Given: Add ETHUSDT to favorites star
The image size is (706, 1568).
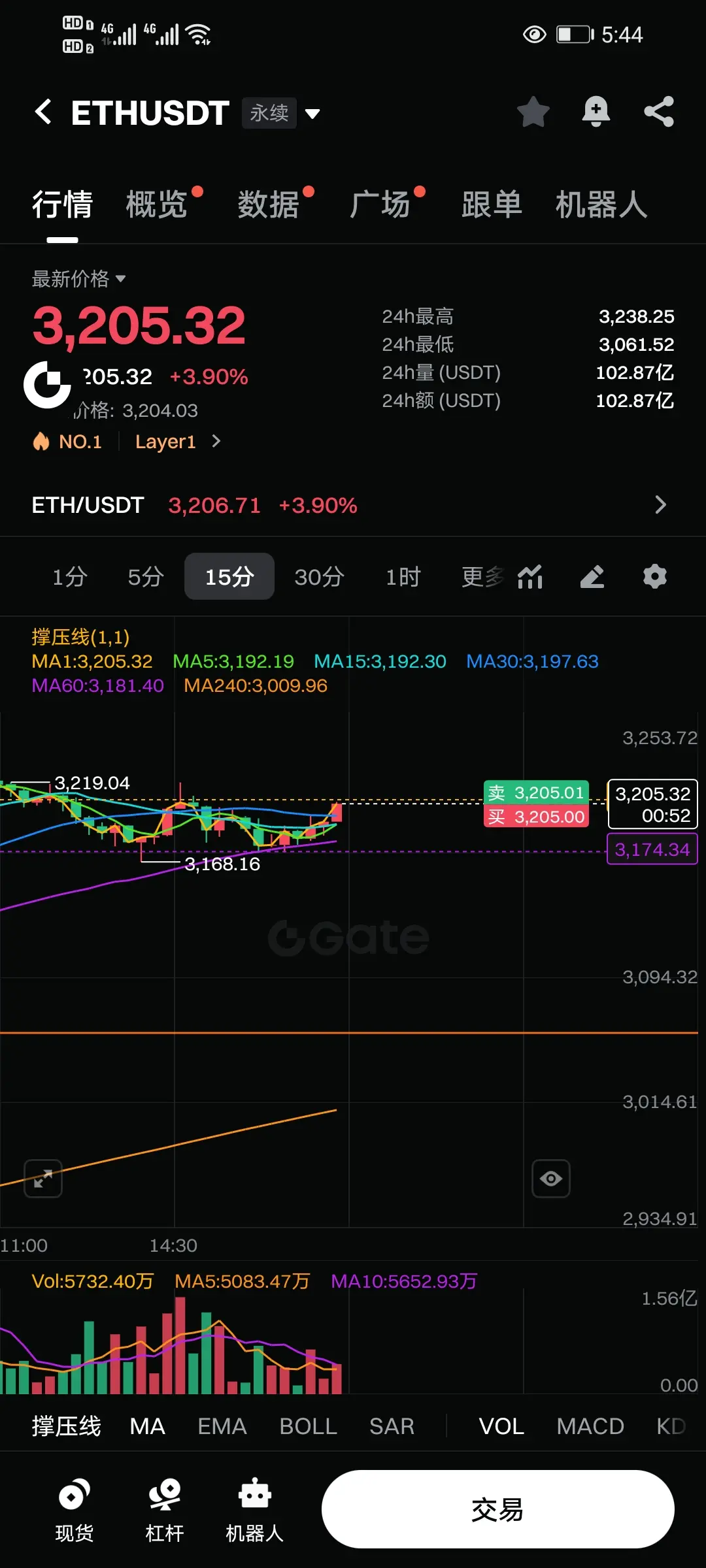Looking at the screenshot, I should pos(533,112).
